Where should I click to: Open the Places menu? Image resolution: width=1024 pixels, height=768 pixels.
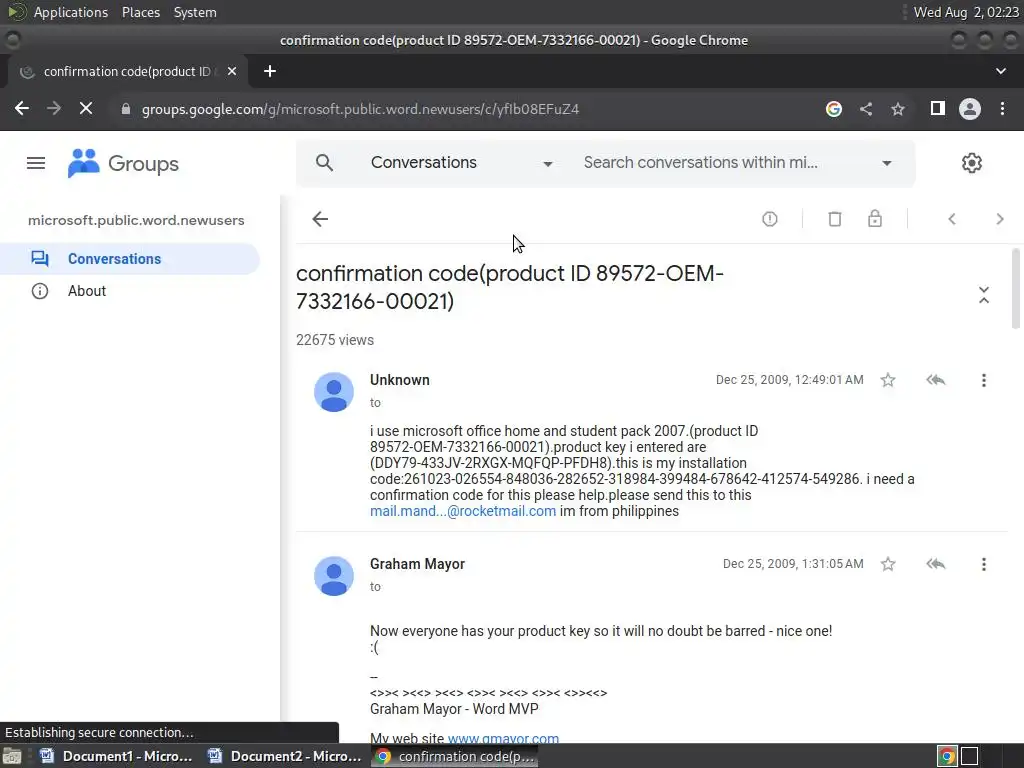click(x=141, y=12)
